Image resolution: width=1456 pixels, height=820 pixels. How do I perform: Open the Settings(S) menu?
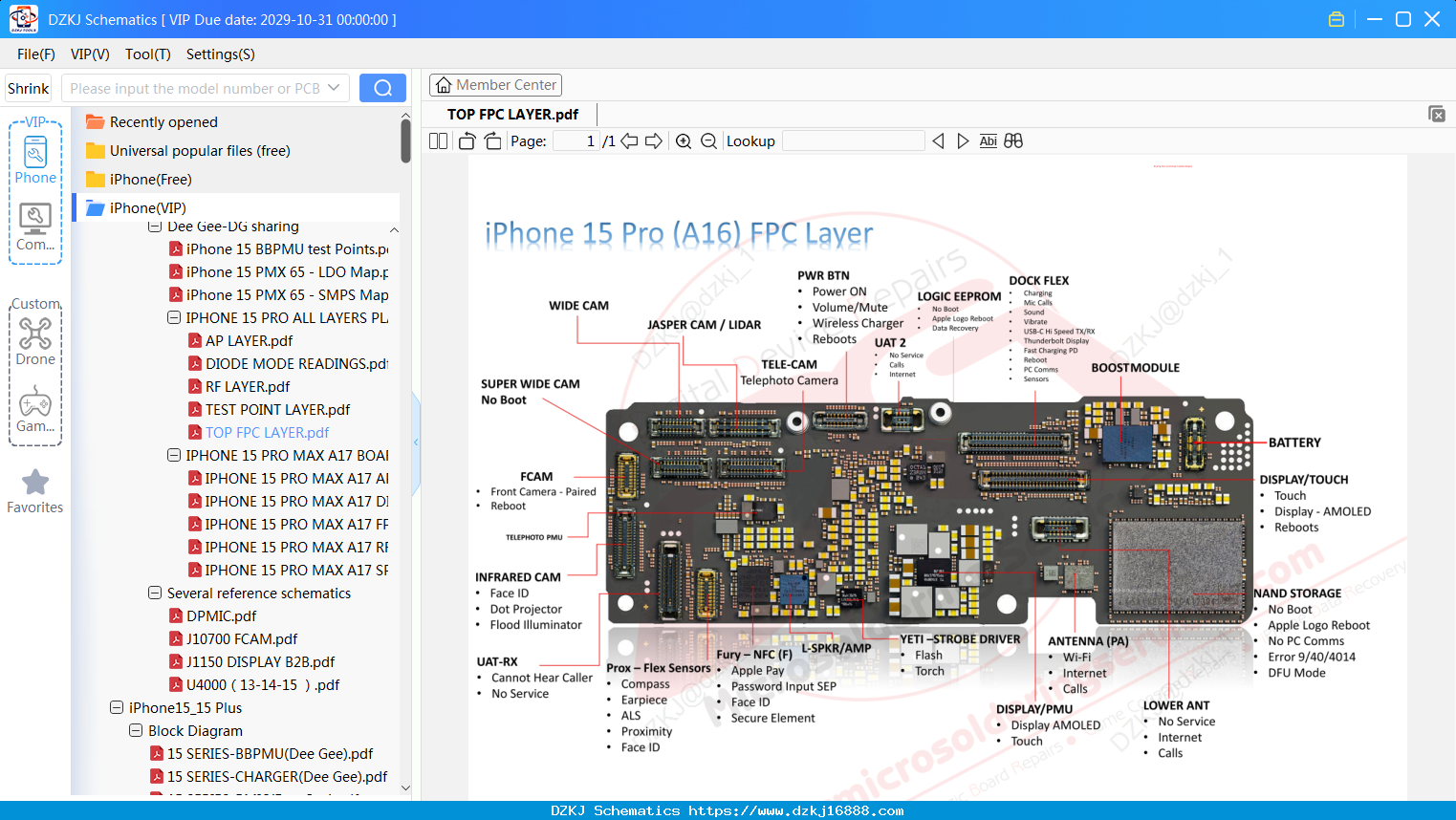[221, 54]
